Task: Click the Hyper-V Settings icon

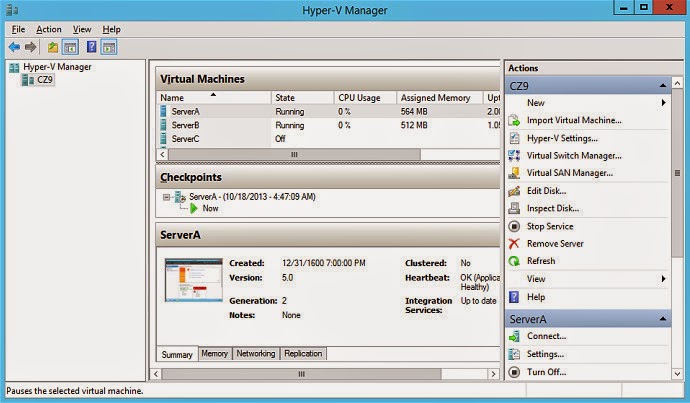Action: pos(514,138)
